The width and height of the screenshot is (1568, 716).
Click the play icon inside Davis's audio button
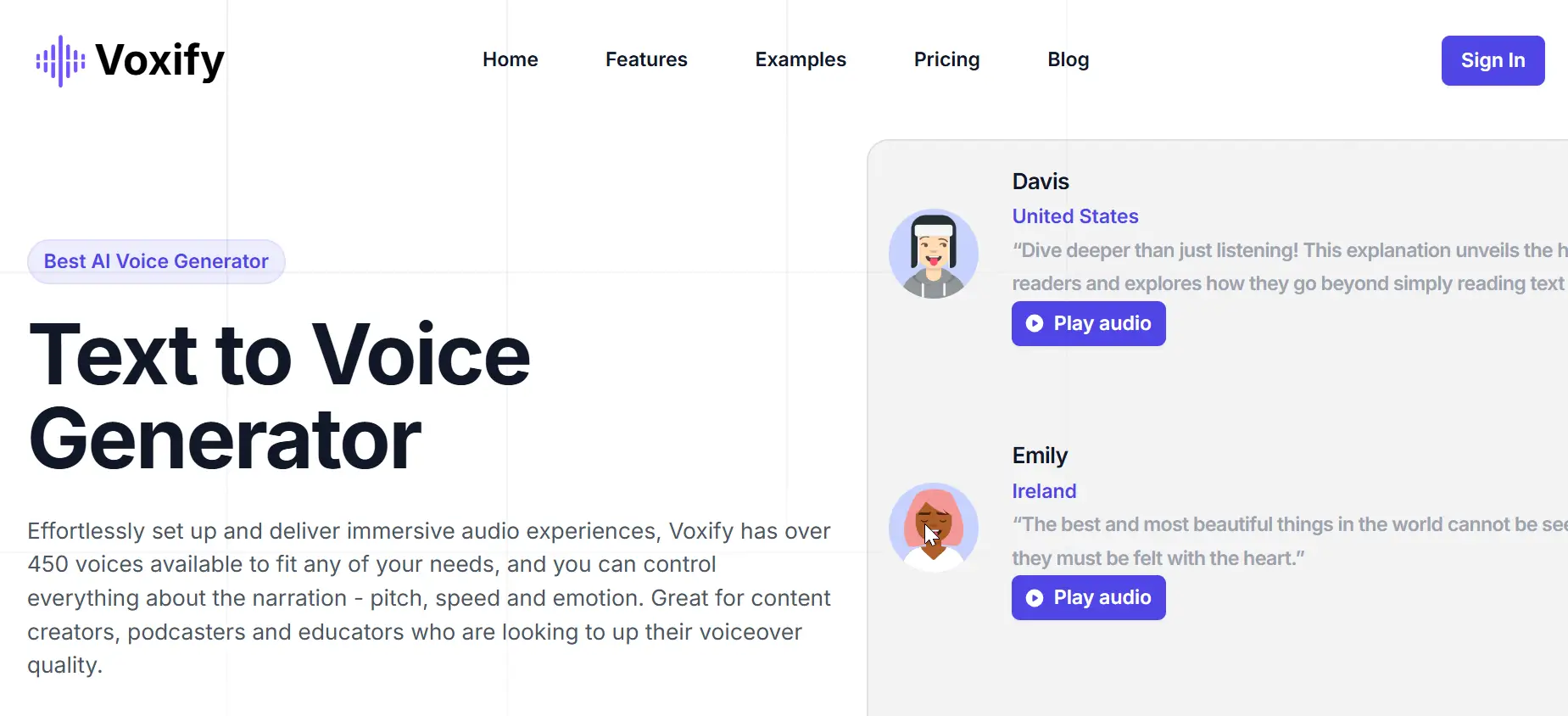tap(1034, 323)
